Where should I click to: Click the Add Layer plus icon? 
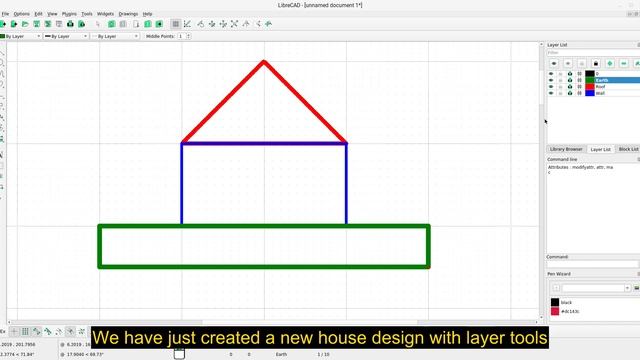pos(610,64)
